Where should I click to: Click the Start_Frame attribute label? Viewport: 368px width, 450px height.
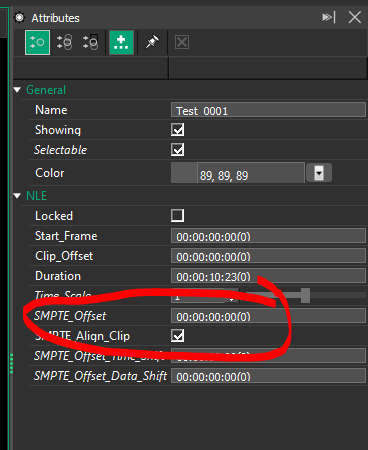(x=66, y=236)
